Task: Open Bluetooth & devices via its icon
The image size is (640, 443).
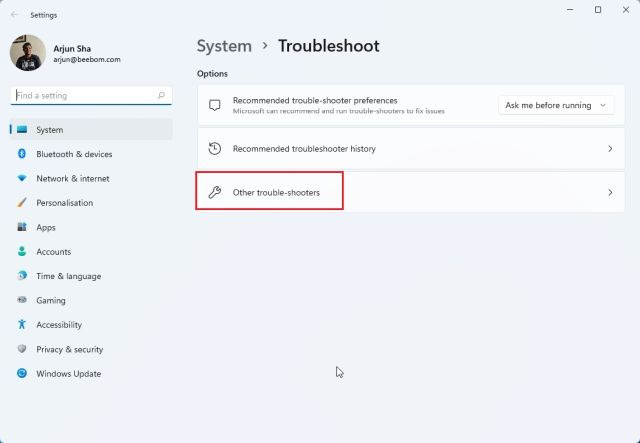Action: [22, 154]
